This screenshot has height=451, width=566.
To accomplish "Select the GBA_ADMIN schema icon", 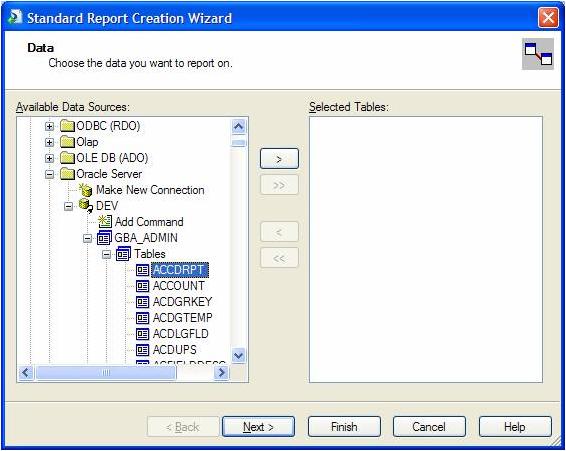I will click(x=104, y=238).
